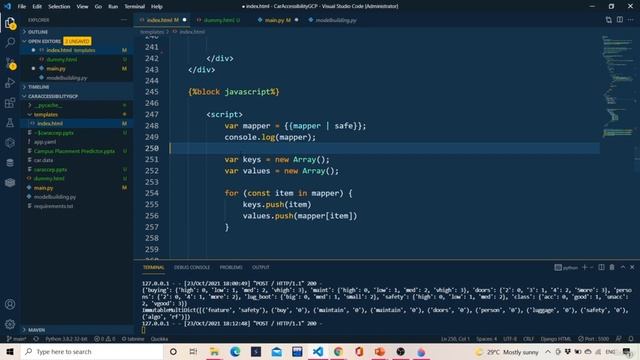Click the Ln 250, Col 1 status bar entry
The height and width of the screenshot is (360, 640).
coord(456,339)
